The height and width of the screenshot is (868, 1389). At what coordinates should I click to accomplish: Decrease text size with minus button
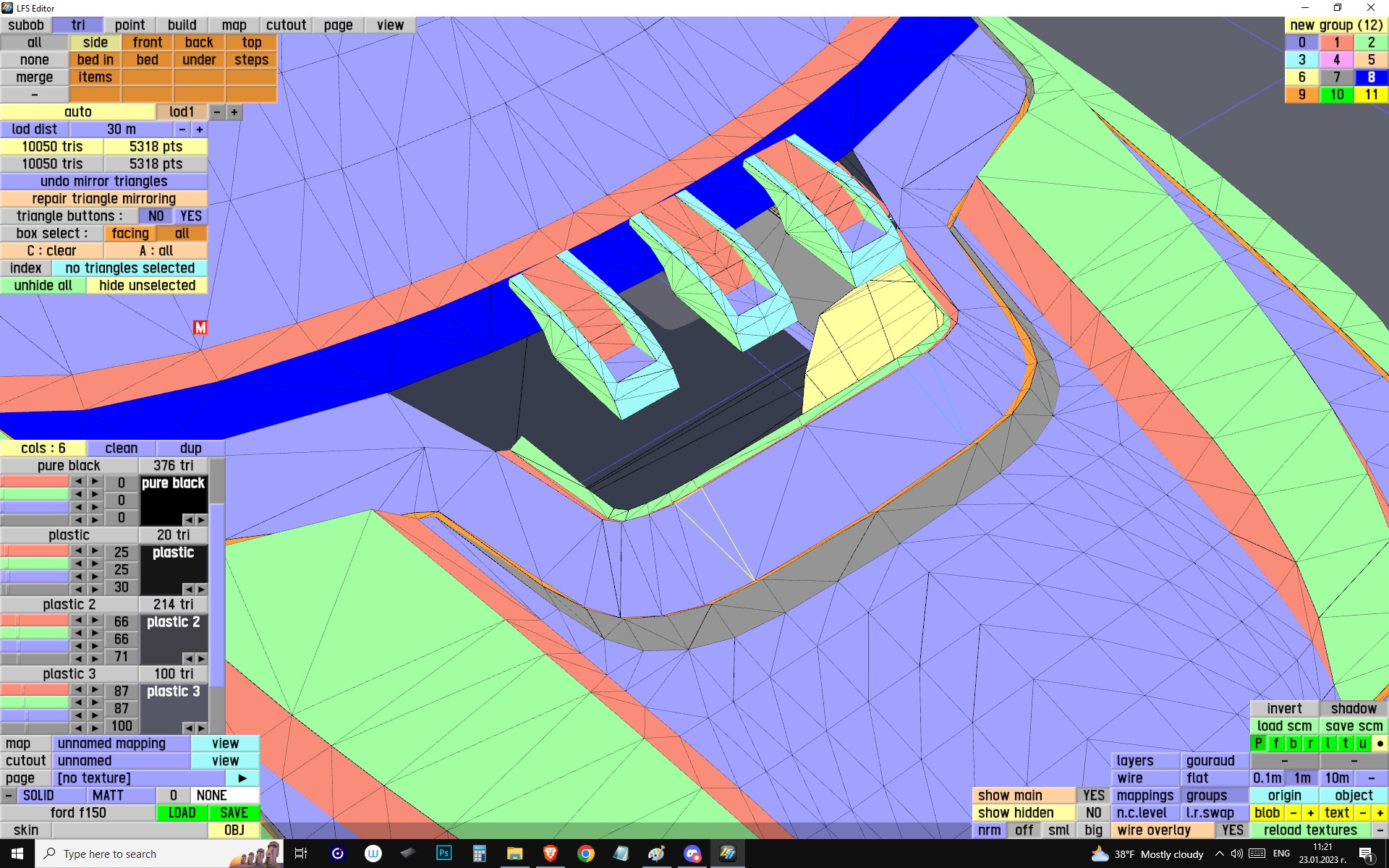(x=1363, y=813)
